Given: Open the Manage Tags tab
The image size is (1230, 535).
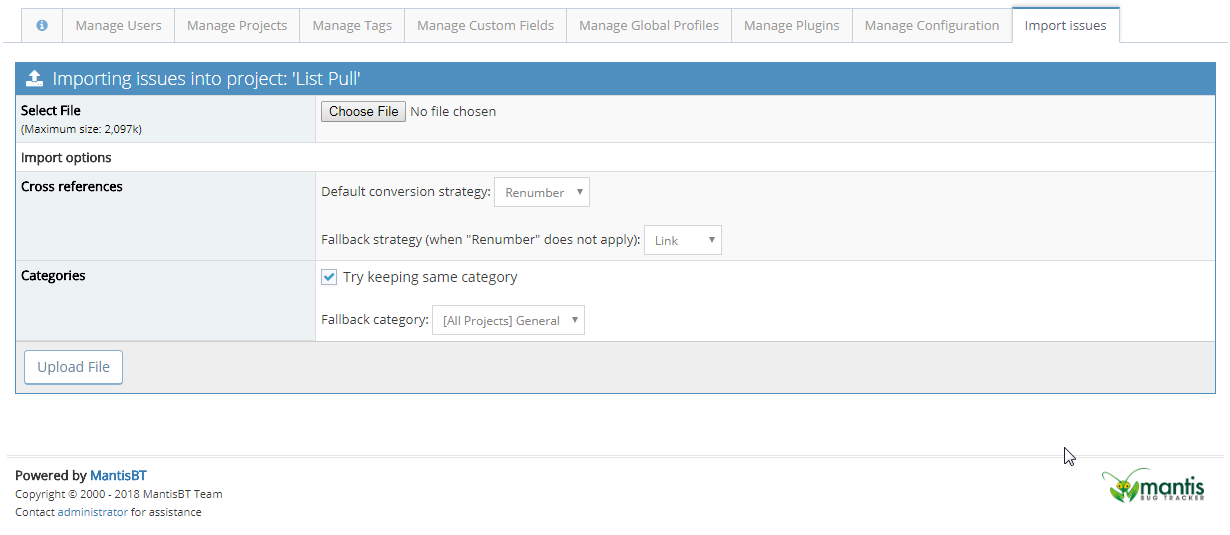Looking at the screenshot, I should [352, 25].
